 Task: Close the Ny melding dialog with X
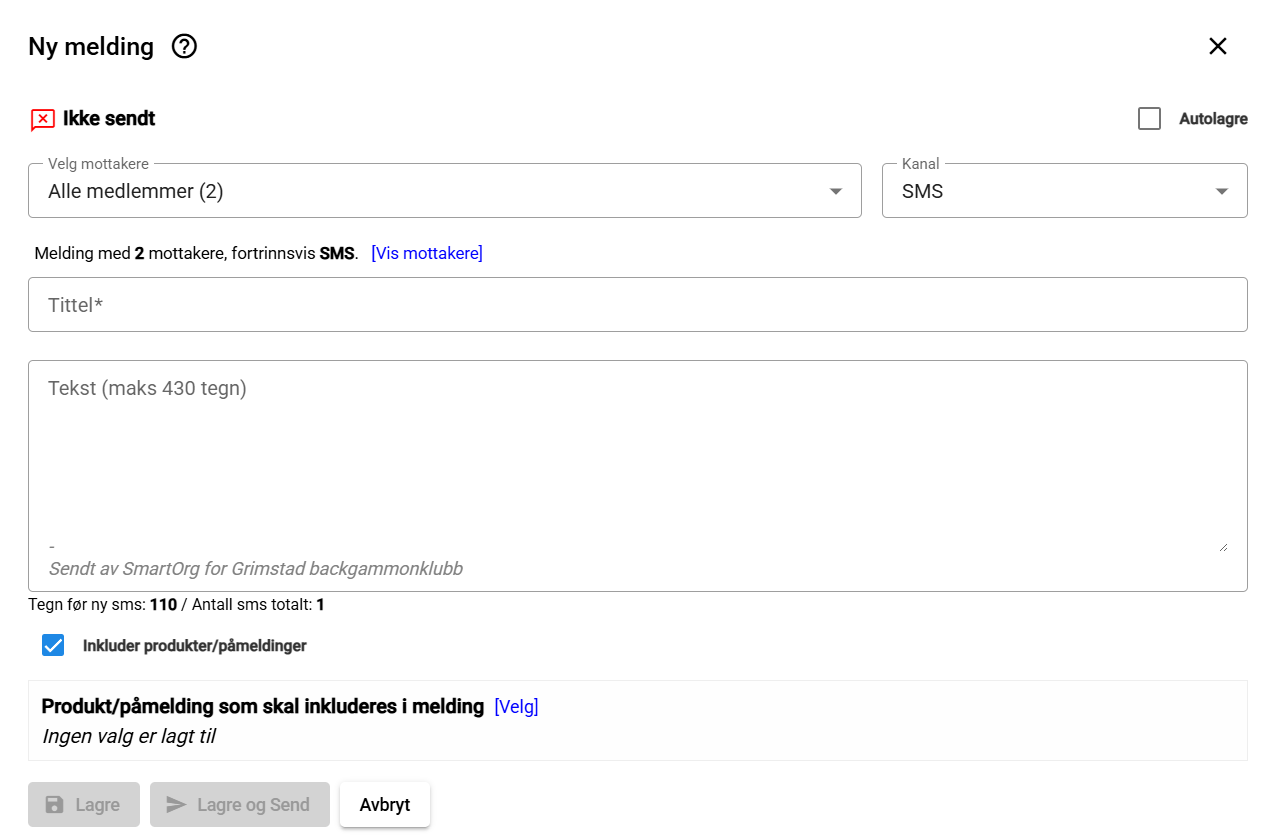[1217, 46]
